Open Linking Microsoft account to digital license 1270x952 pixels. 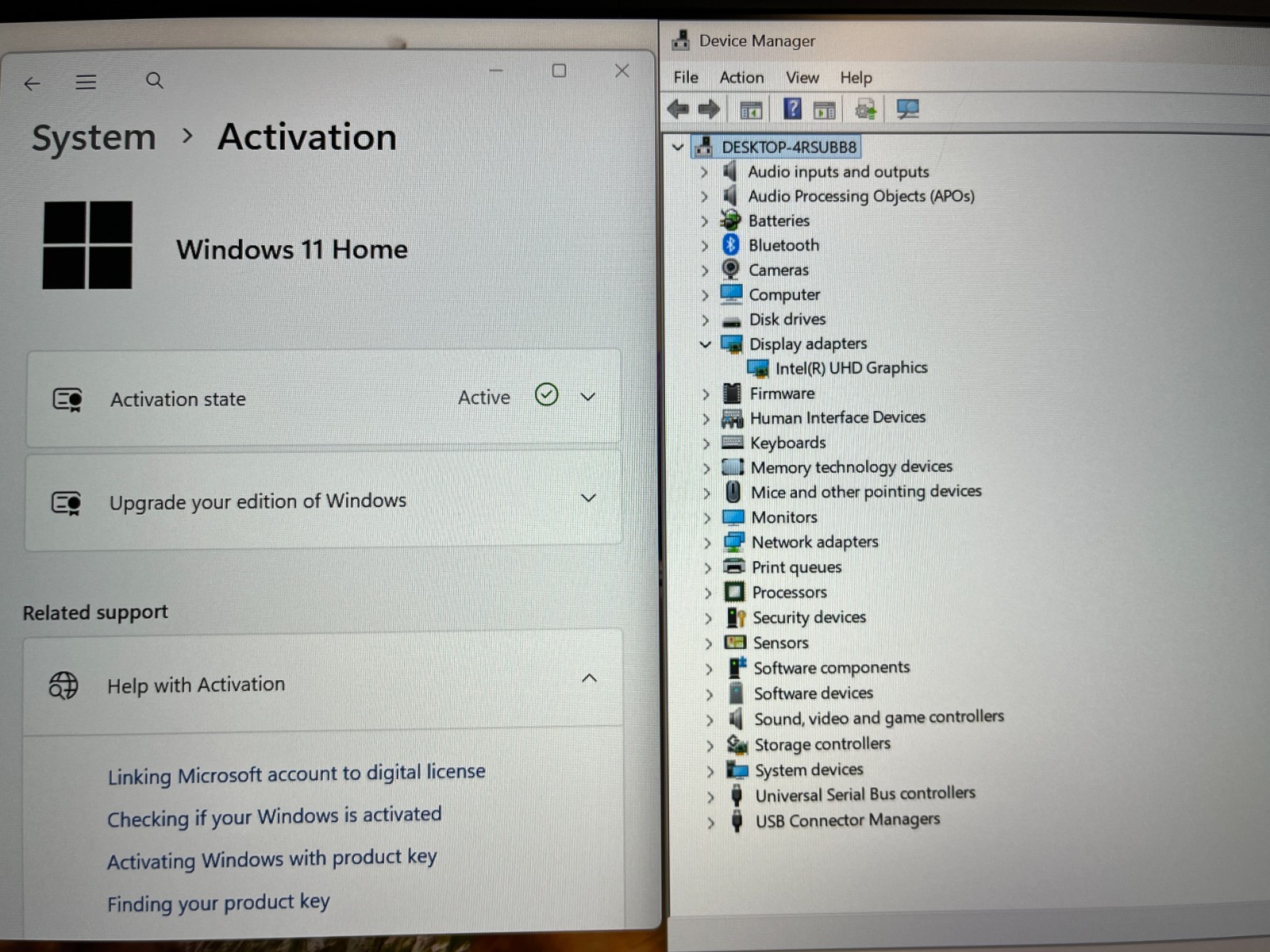(x=296, y=773)
